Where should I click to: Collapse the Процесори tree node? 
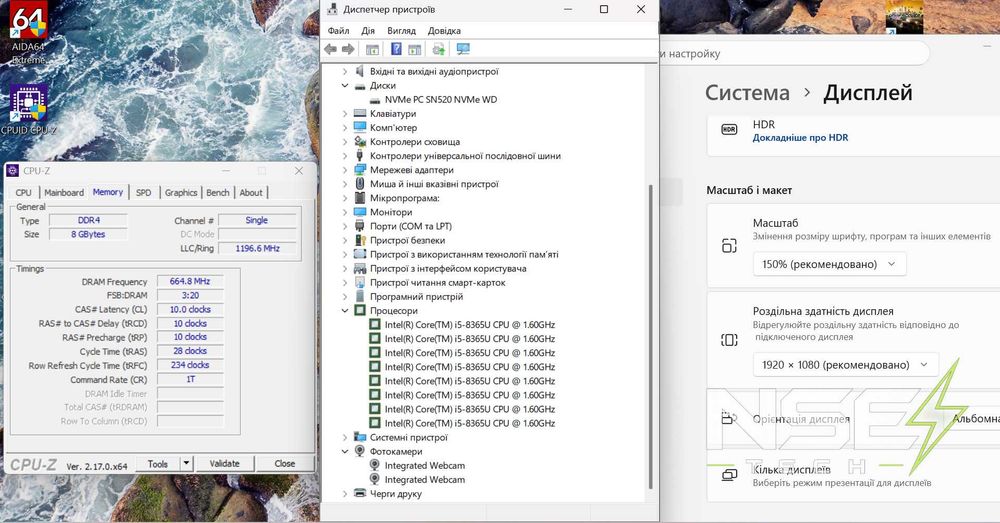[345, 311]
